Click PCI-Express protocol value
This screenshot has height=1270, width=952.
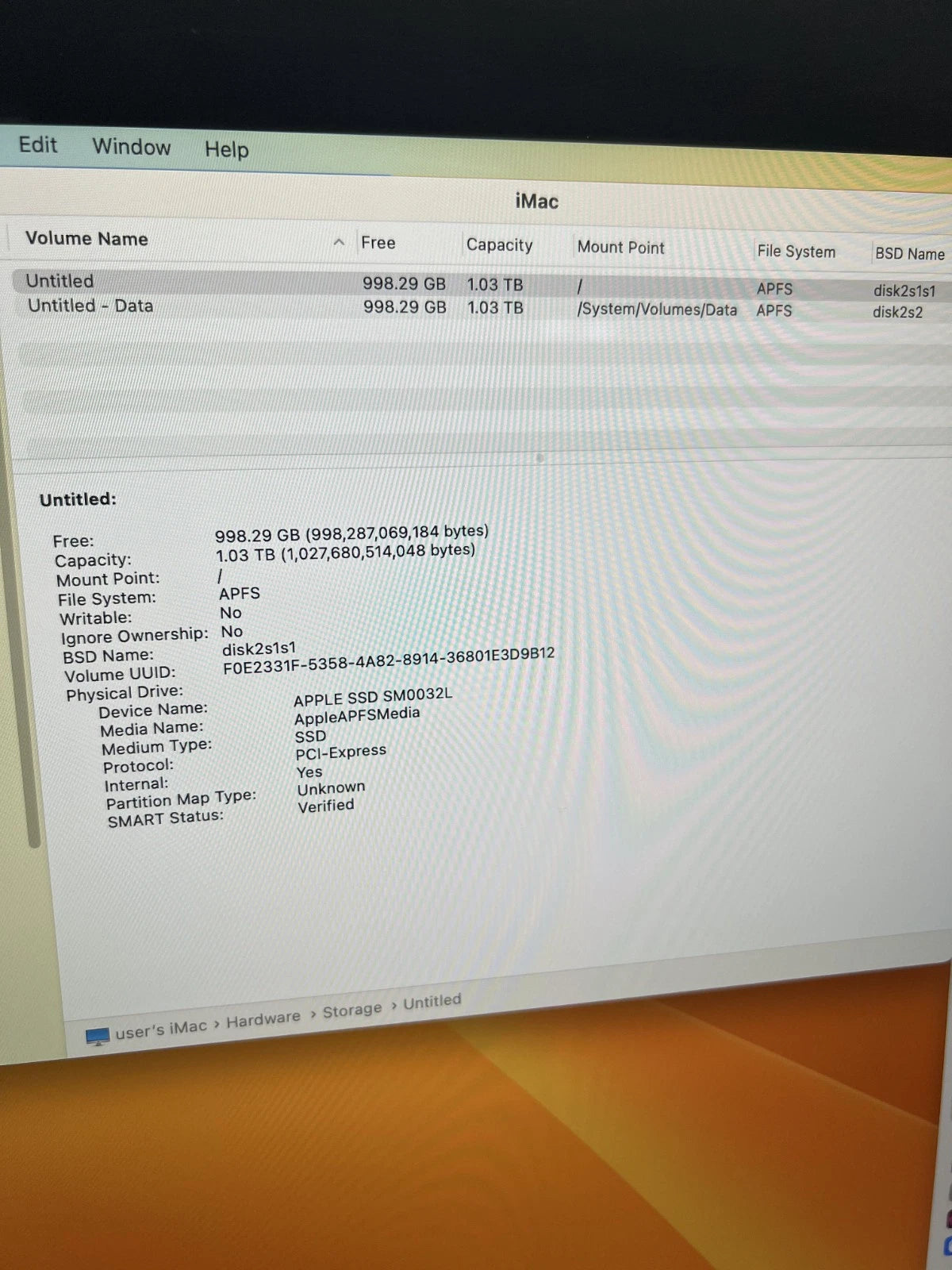pyautogui.click(x=341, y=752)
